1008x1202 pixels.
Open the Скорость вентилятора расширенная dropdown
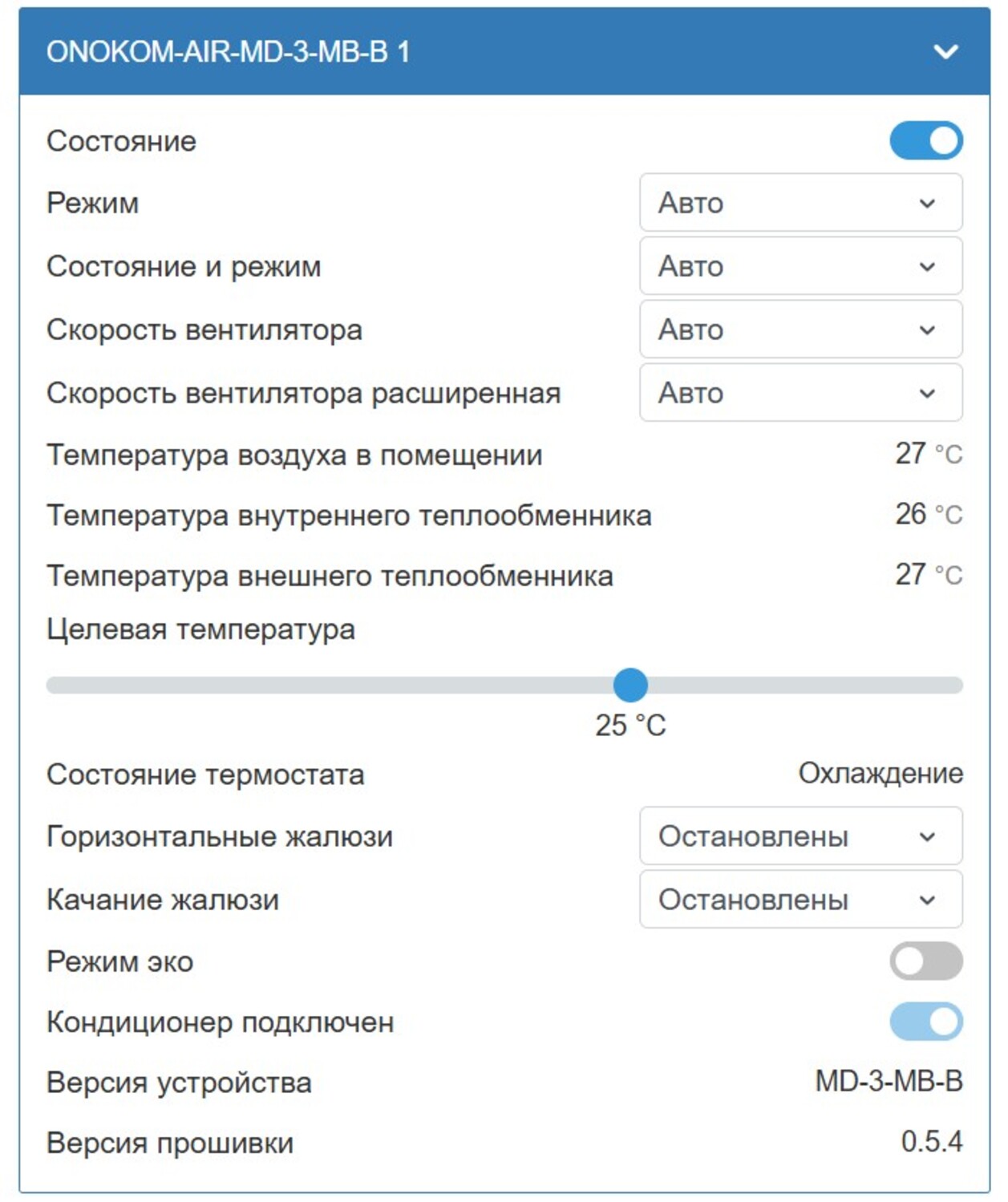800,393
